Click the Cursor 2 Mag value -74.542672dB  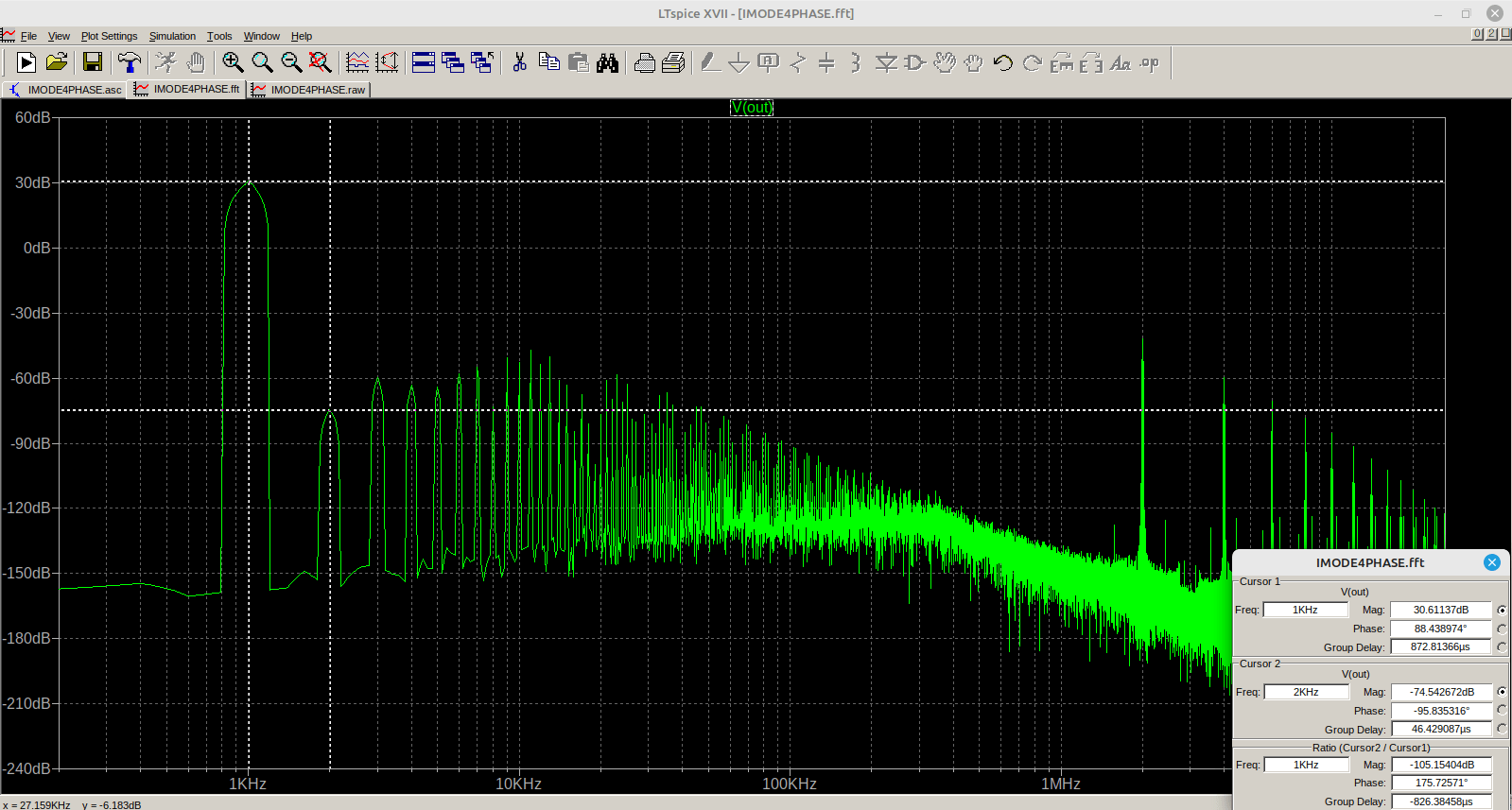(1441, 692)
